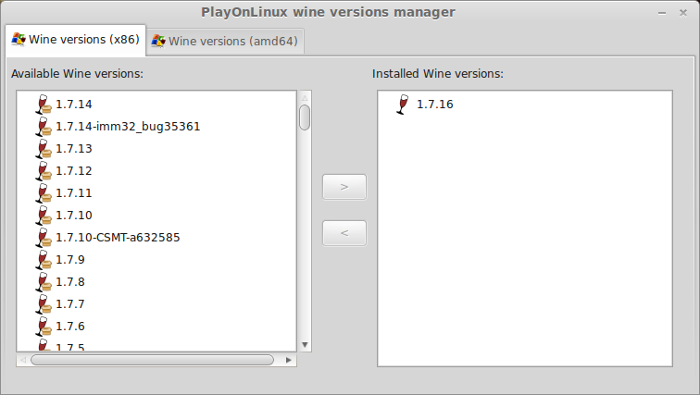Click the vertical scrollbar thumb

pyautogui.click(x=305, y=118)
